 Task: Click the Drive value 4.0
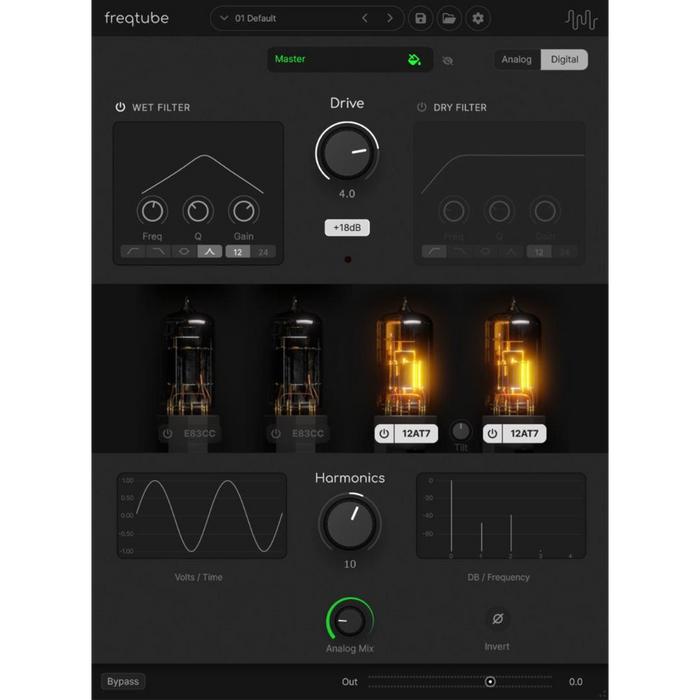347,194
